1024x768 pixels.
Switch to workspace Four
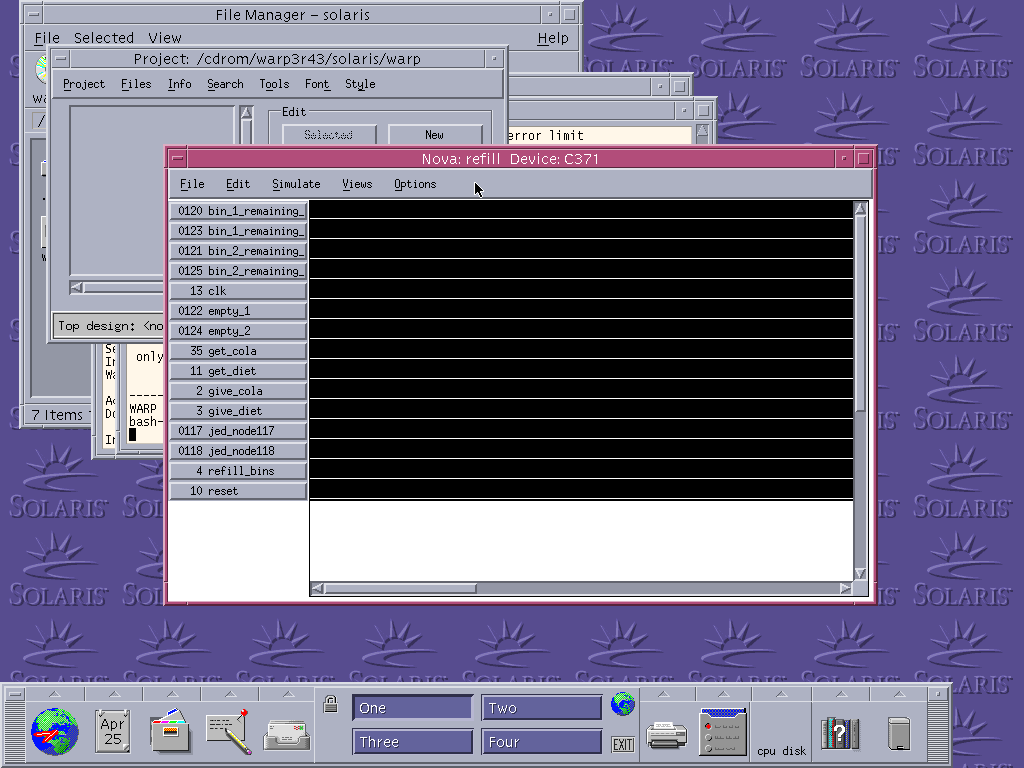tap(541, 742)
